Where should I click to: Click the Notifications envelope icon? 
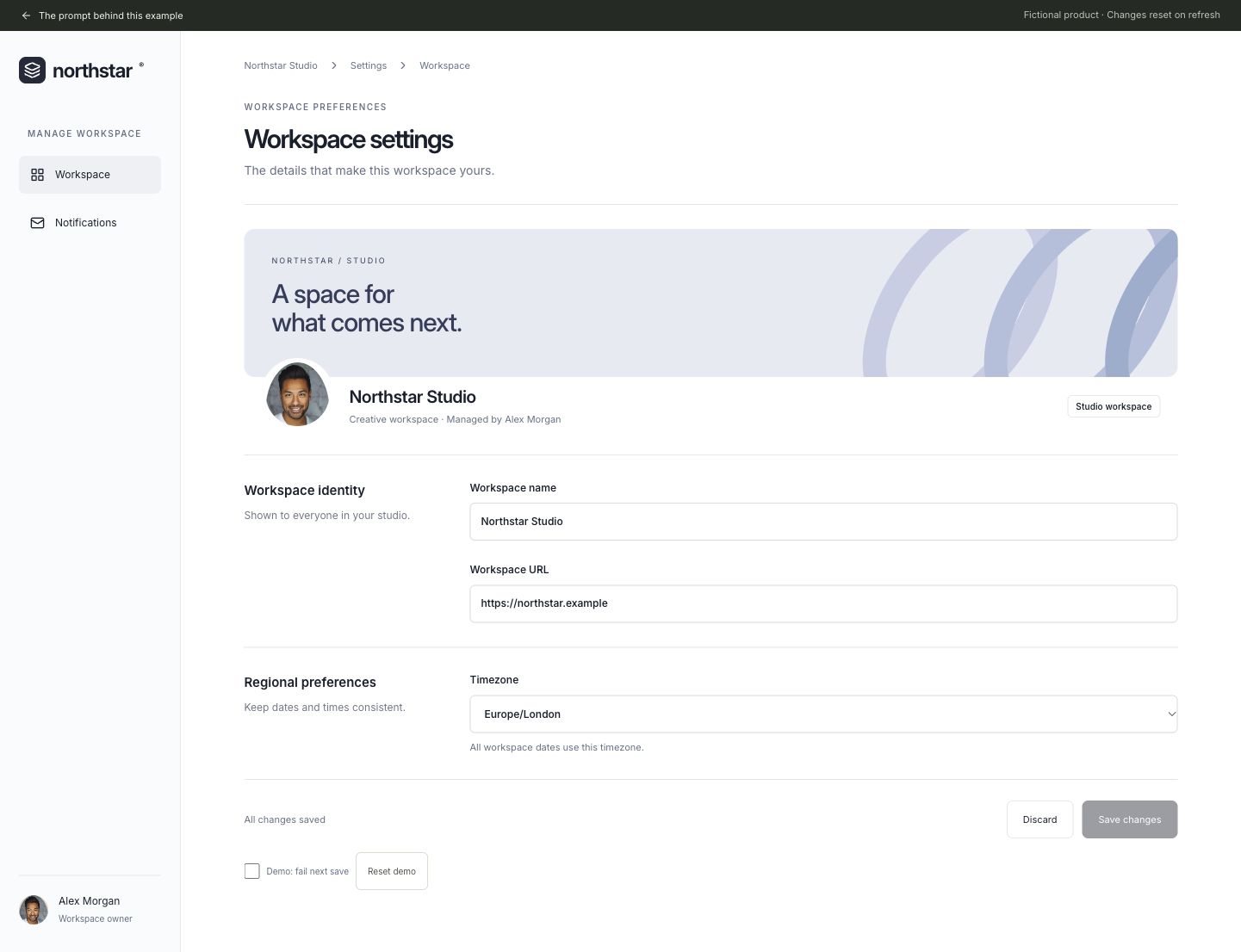[37, 223]
